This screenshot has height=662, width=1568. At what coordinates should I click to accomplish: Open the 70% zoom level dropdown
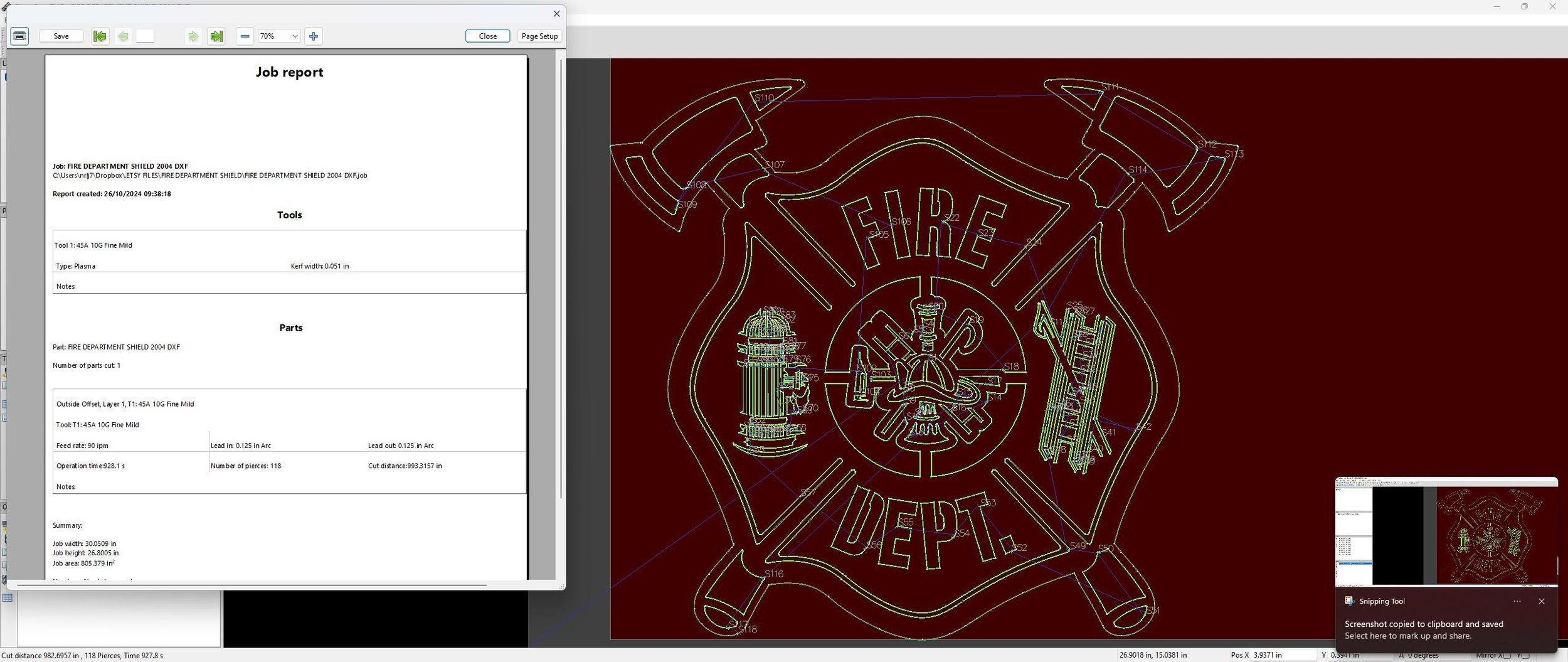280,36
